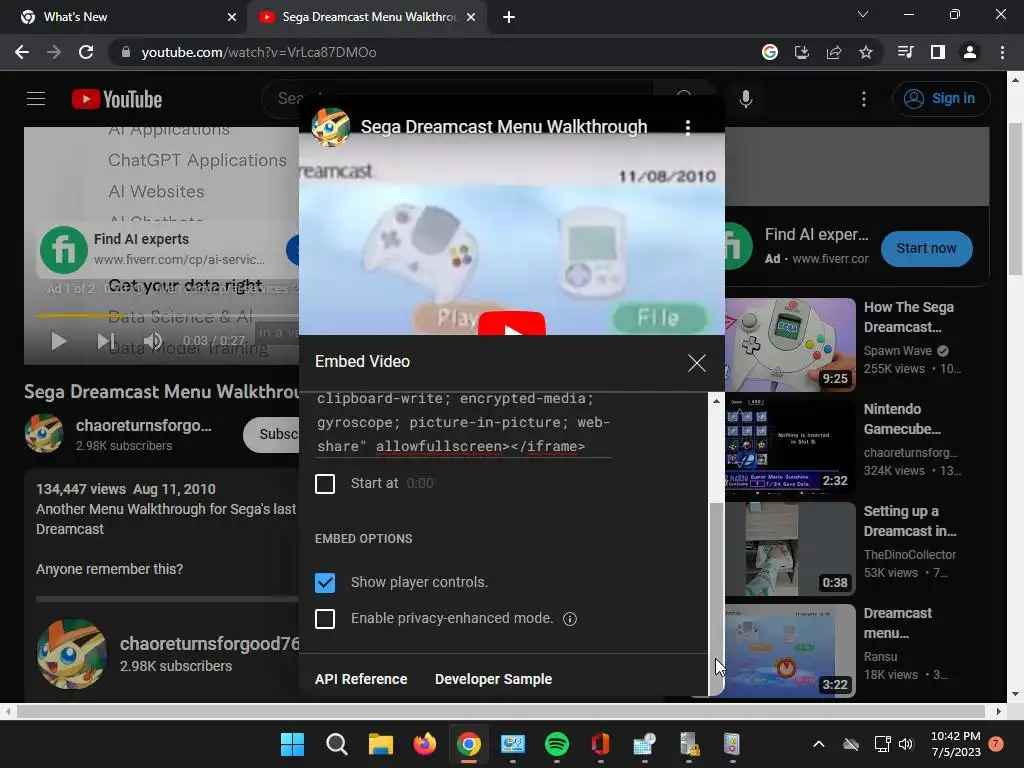
Task: Start voice search with the microphone icon
Action: point(745,99)
